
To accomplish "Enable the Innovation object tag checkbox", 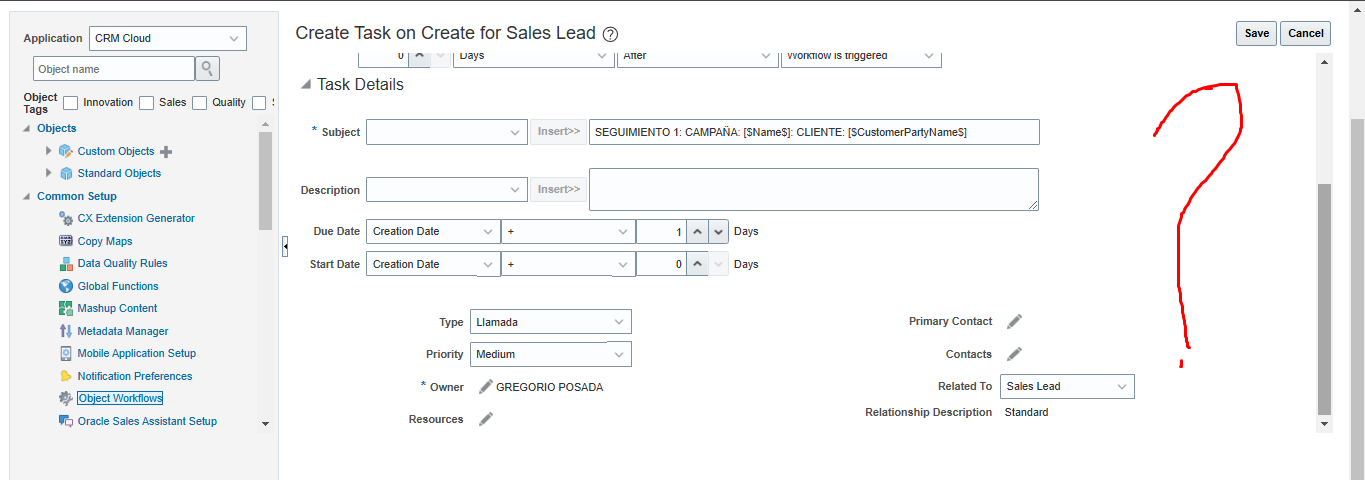I will [x=71, y=102].
